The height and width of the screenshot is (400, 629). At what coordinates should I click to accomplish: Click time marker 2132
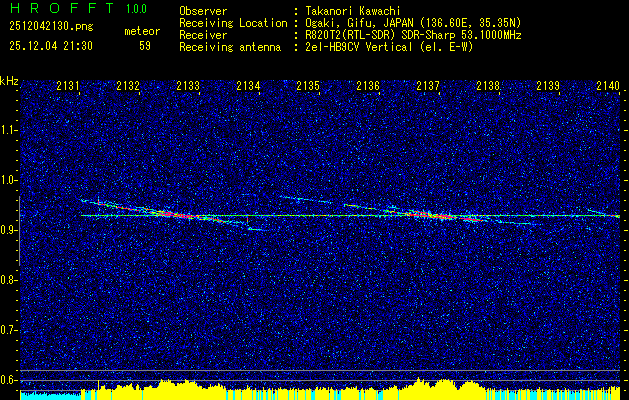click(x=128, y=86)
